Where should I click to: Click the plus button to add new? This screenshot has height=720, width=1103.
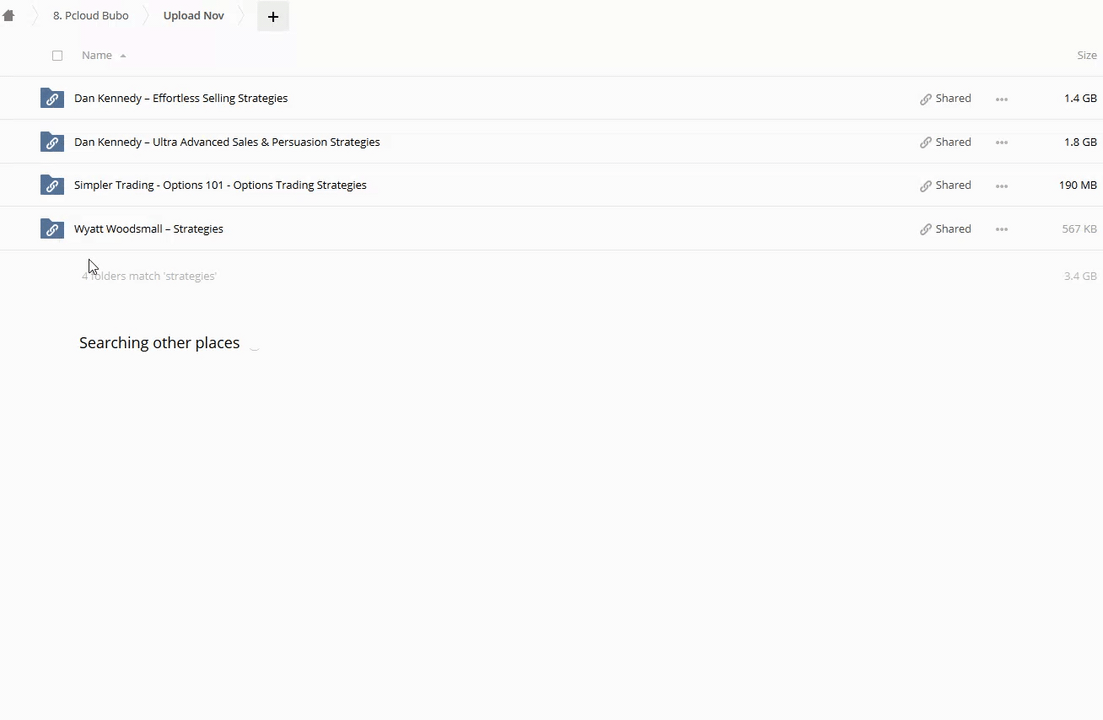(x=273, y=16)
